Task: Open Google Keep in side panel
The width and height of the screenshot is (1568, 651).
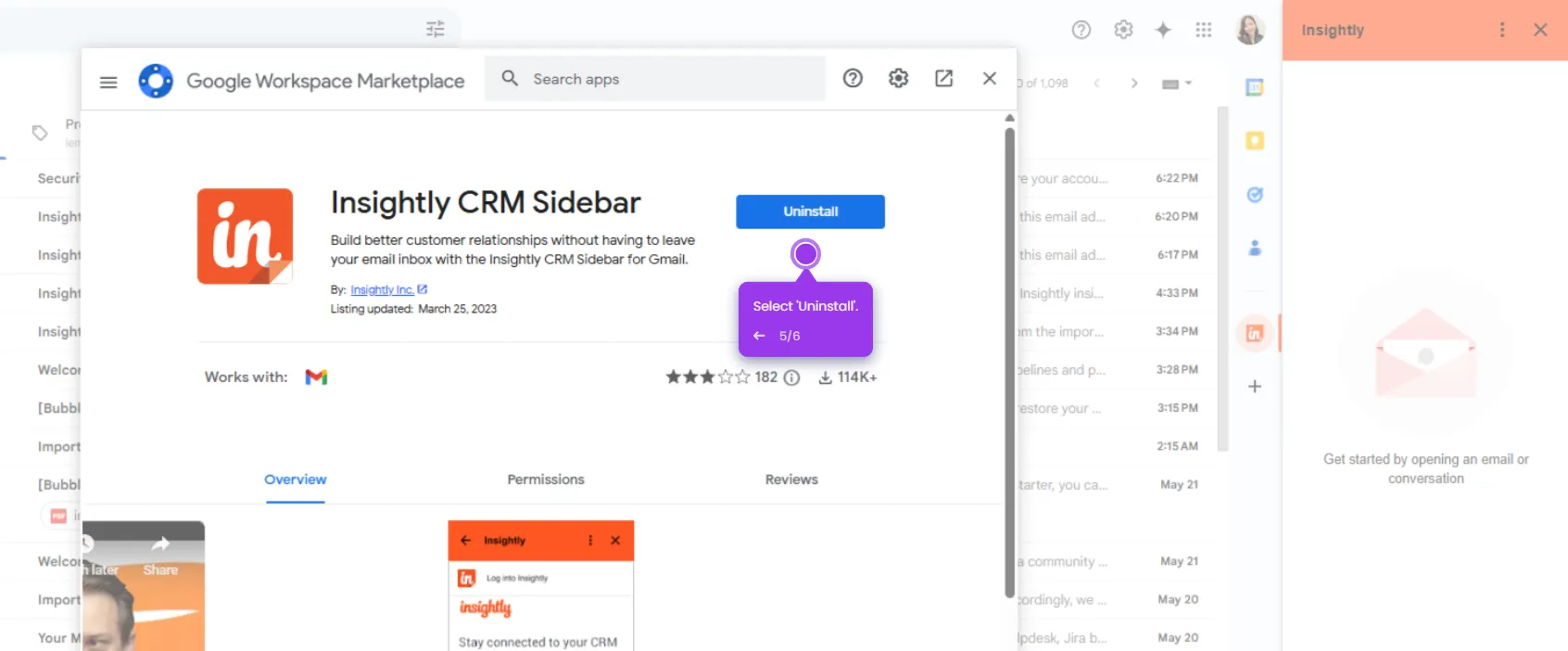Action: pyautogui.click(x=1255, y=141)
